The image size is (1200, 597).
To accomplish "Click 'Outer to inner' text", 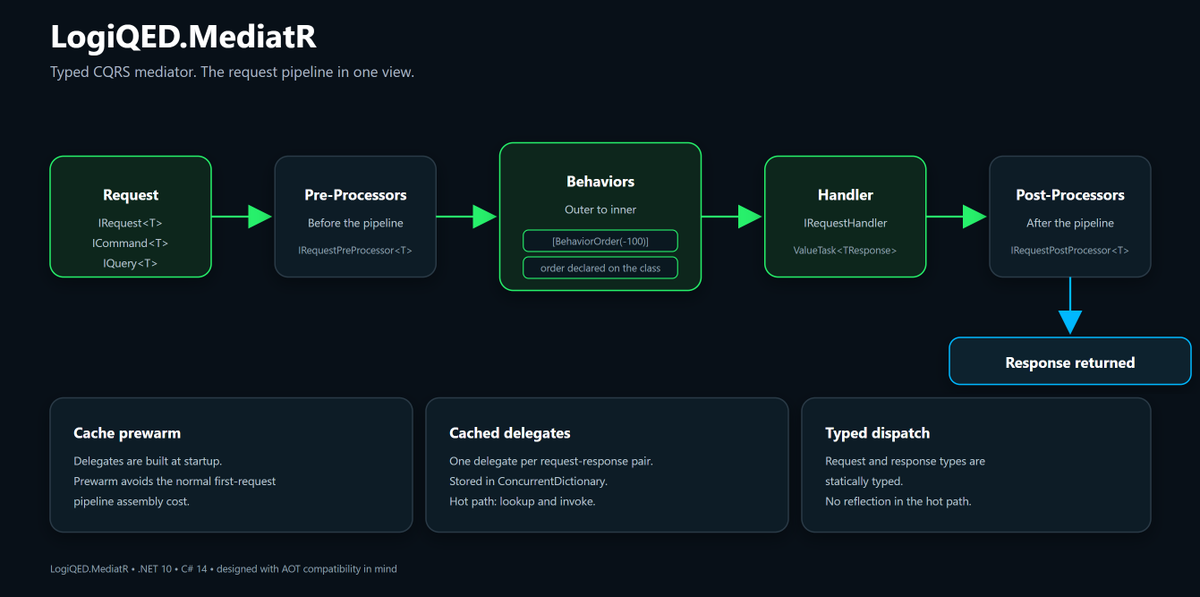I will point(600,210).
